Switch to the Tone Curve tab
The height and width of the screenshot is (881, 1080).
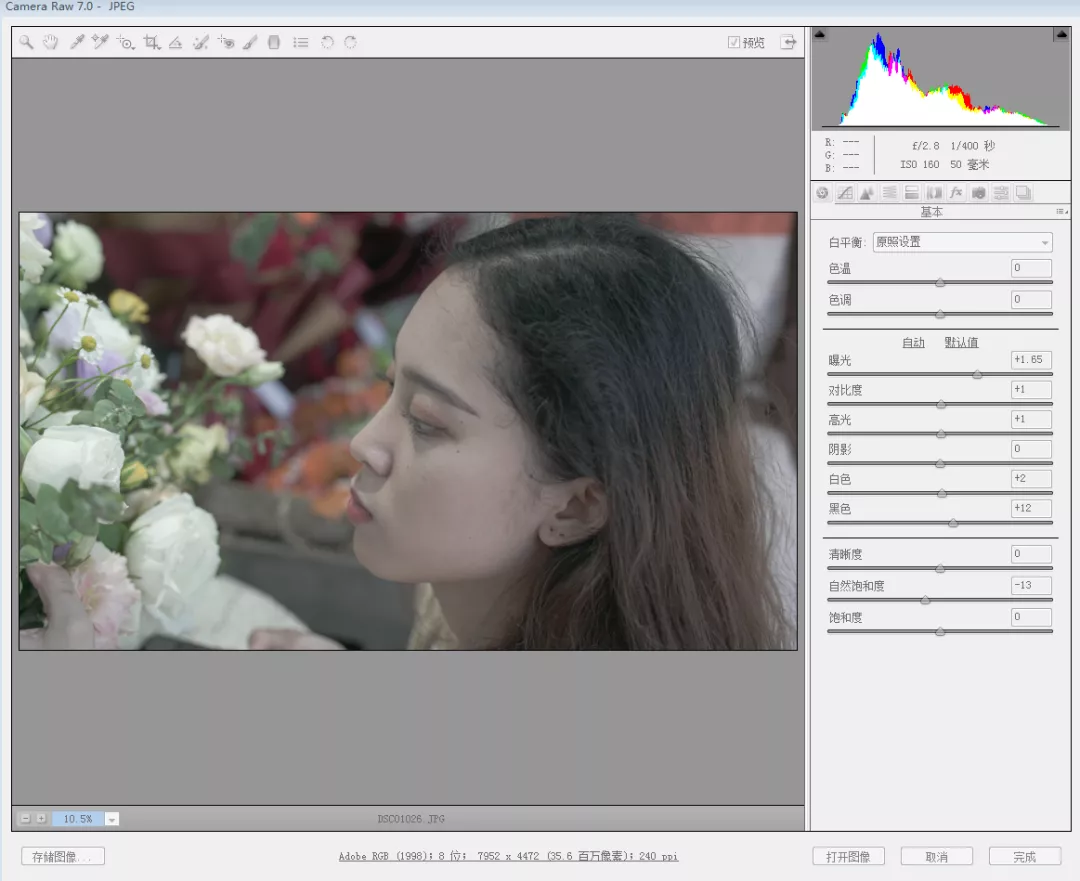tap(845, 193)
